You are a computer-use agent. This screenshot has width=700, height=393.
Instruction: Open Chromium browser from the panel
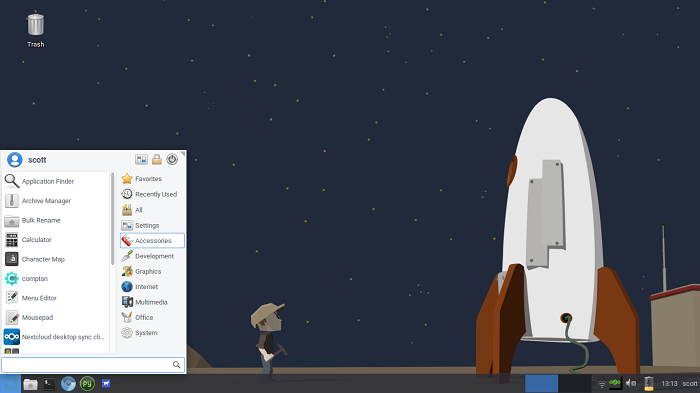click(68, 384)
